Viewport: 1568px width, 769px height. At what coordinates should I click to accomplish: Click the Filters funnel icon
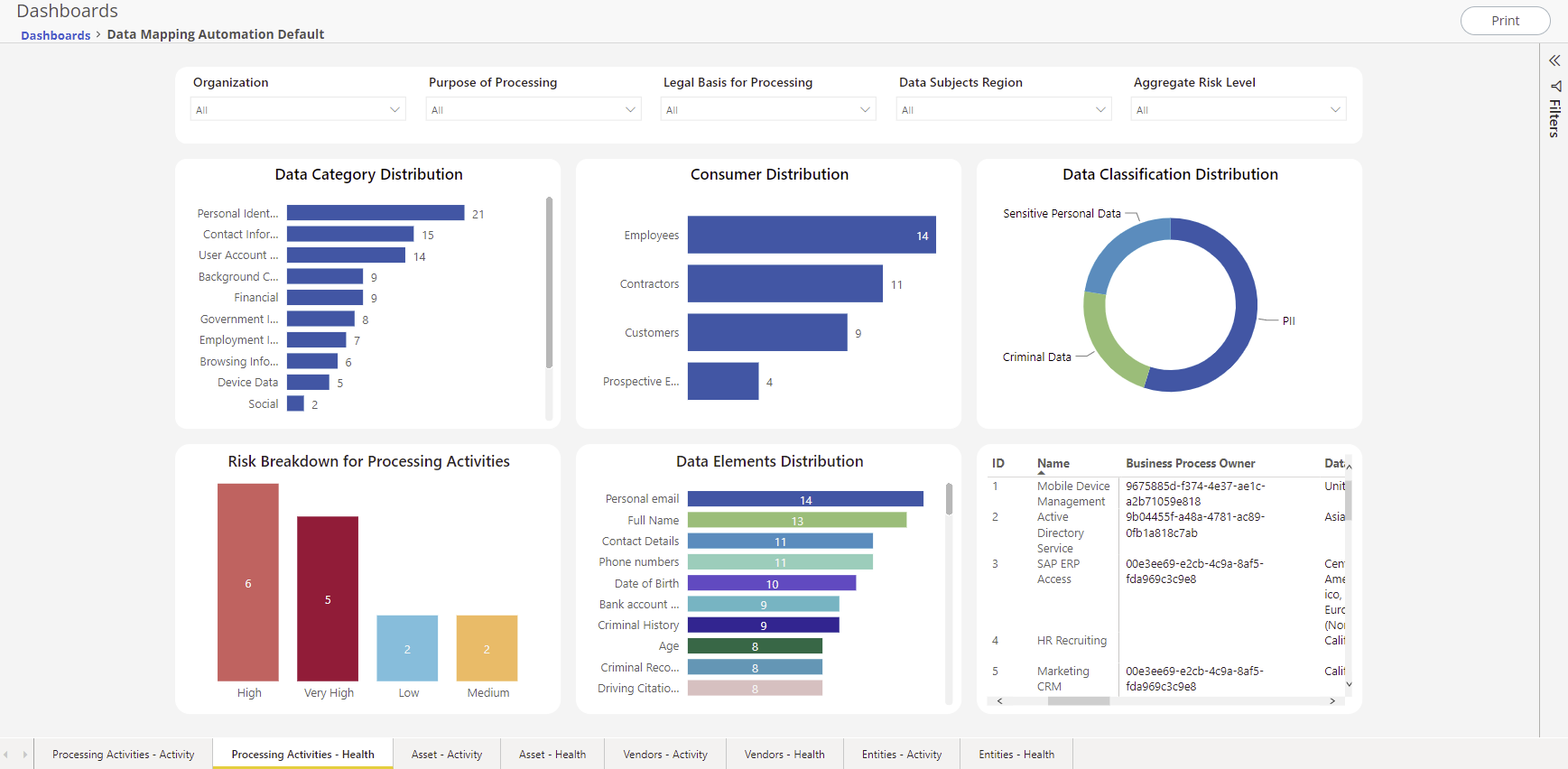pos(1555,87)
